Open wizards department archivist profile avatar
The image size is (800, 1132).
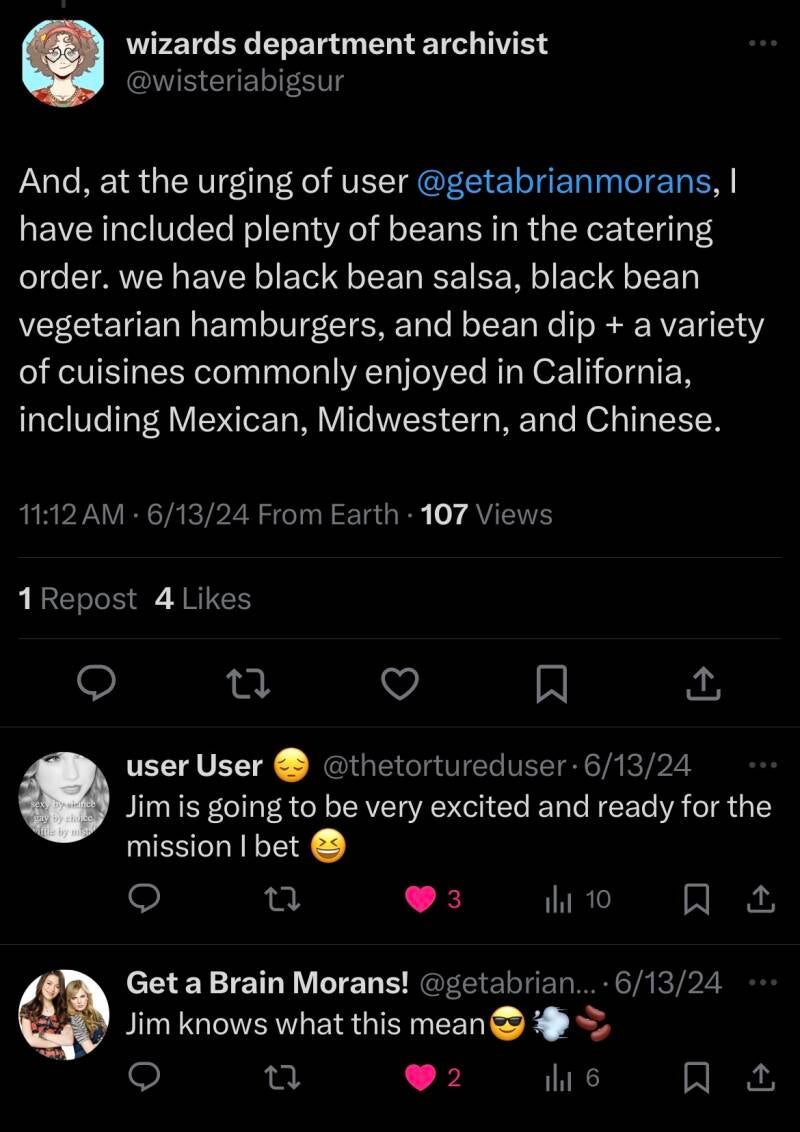click(x=63, y=62)
